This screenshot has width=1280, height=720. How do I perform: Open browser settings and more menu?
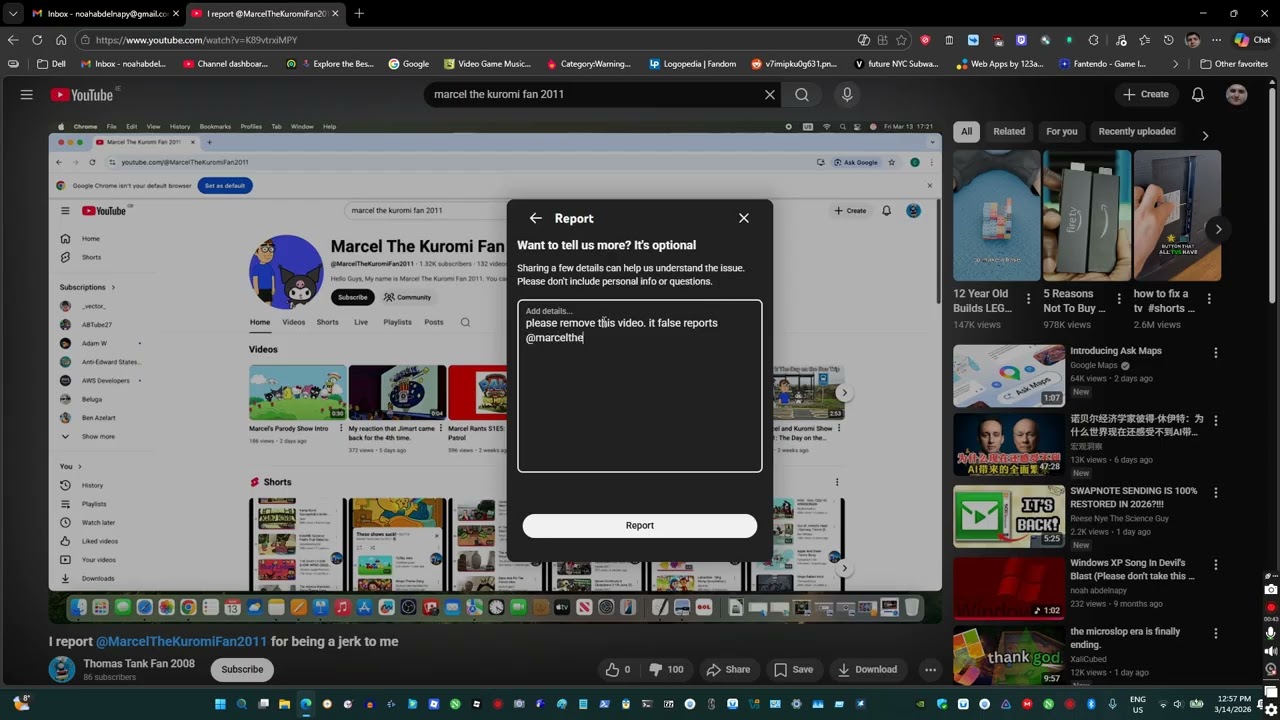tap(1216, 40)
